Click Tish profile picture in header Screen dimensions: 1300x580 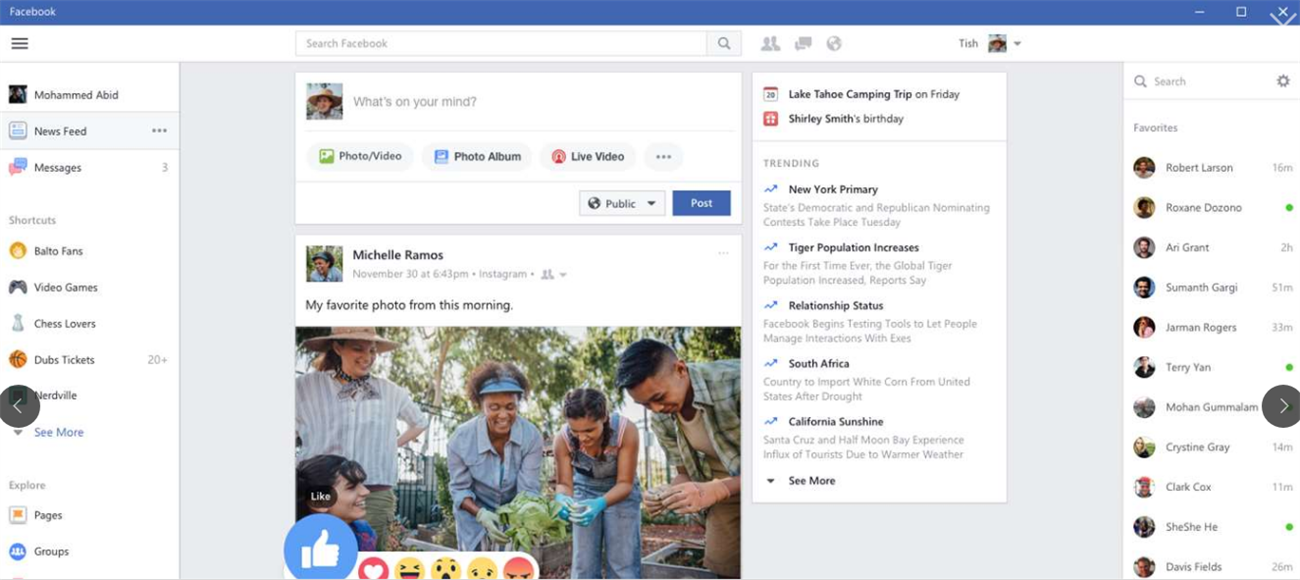pyautogui.click(x=997, y=43)
